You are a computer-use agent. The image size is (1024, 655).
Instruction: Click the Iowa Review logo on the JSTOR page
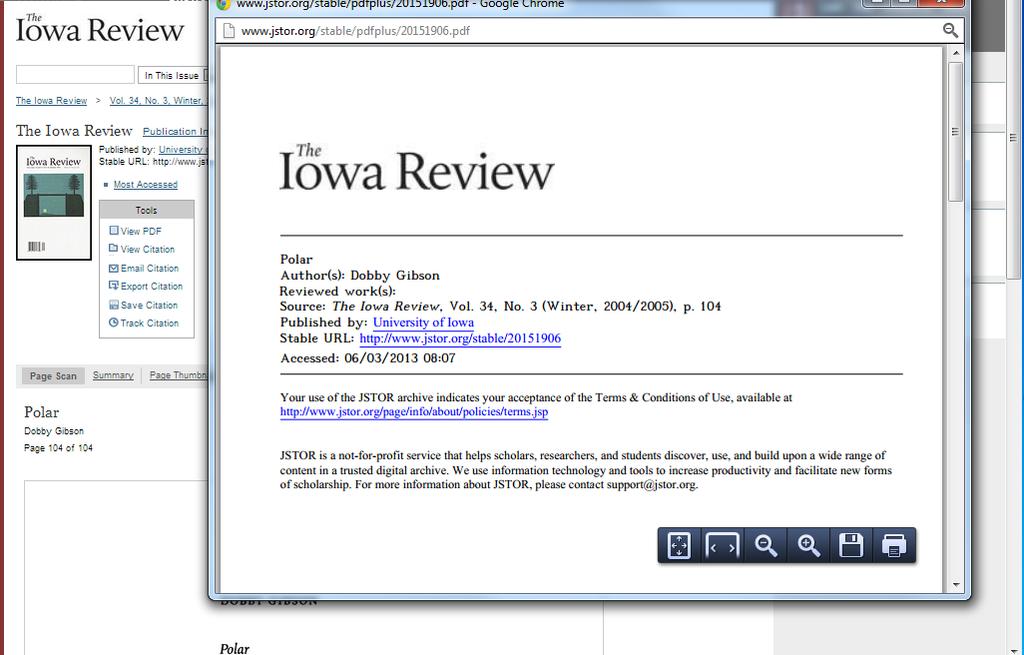click(x=100, y=29)
